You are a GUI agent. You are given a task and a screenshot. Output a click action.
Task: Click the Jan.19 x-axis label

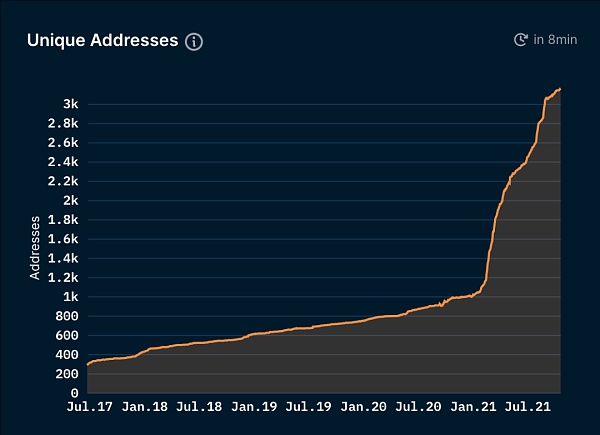click(x=254, y=407)
